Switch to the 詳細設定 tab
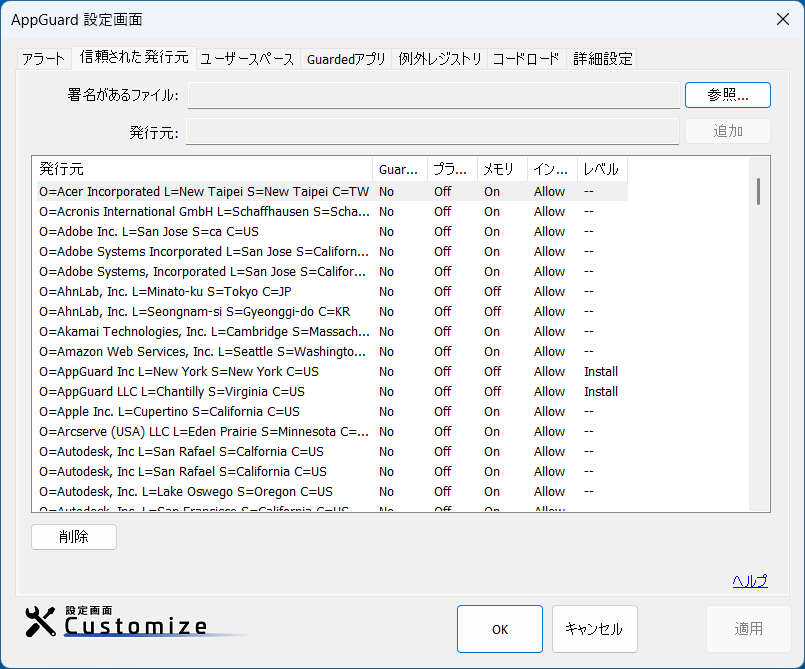Screen dimensions: 805x669 pos(603,59)
